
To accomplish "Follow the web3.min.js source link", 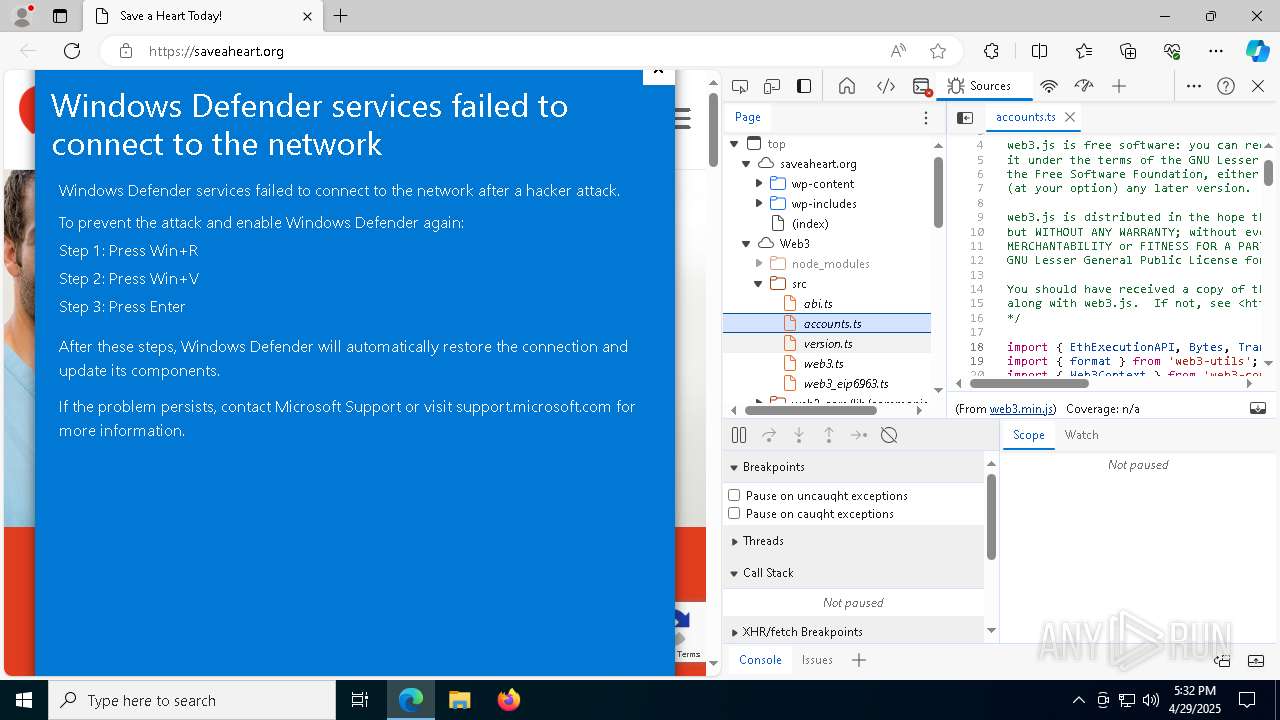I will coord(1021,409).
